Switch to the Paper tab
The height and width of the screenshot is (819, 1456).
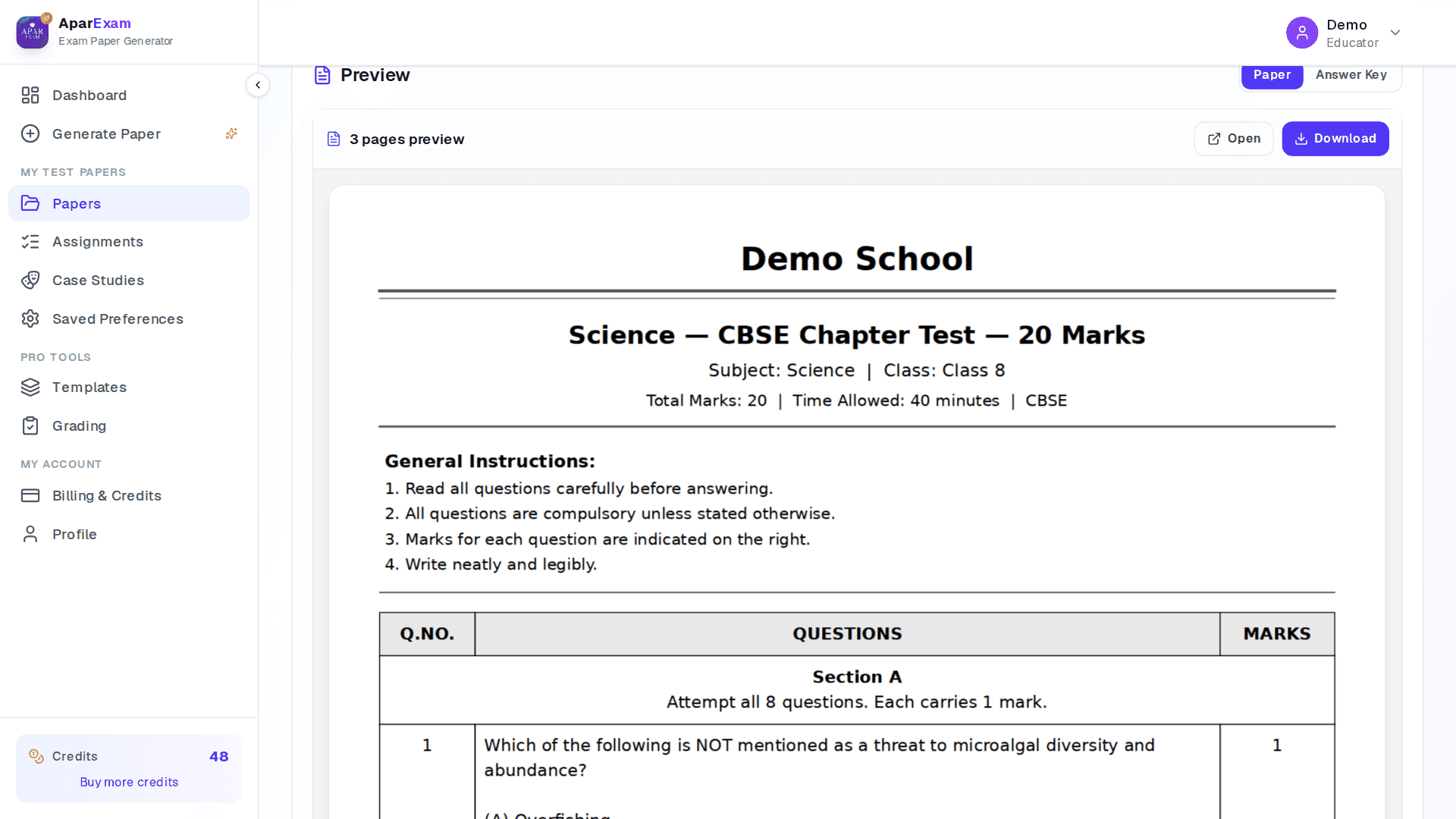tap(1272, 74)
